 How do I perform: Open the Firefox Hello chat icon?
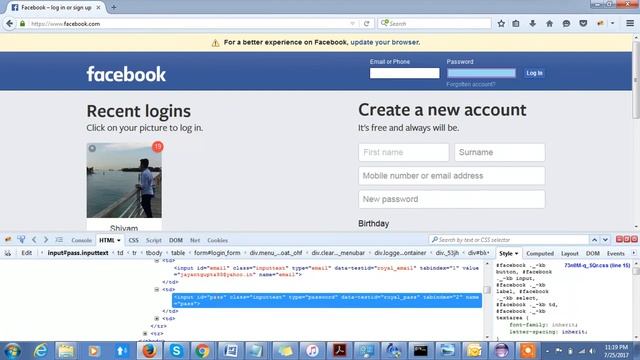(566, 24)
